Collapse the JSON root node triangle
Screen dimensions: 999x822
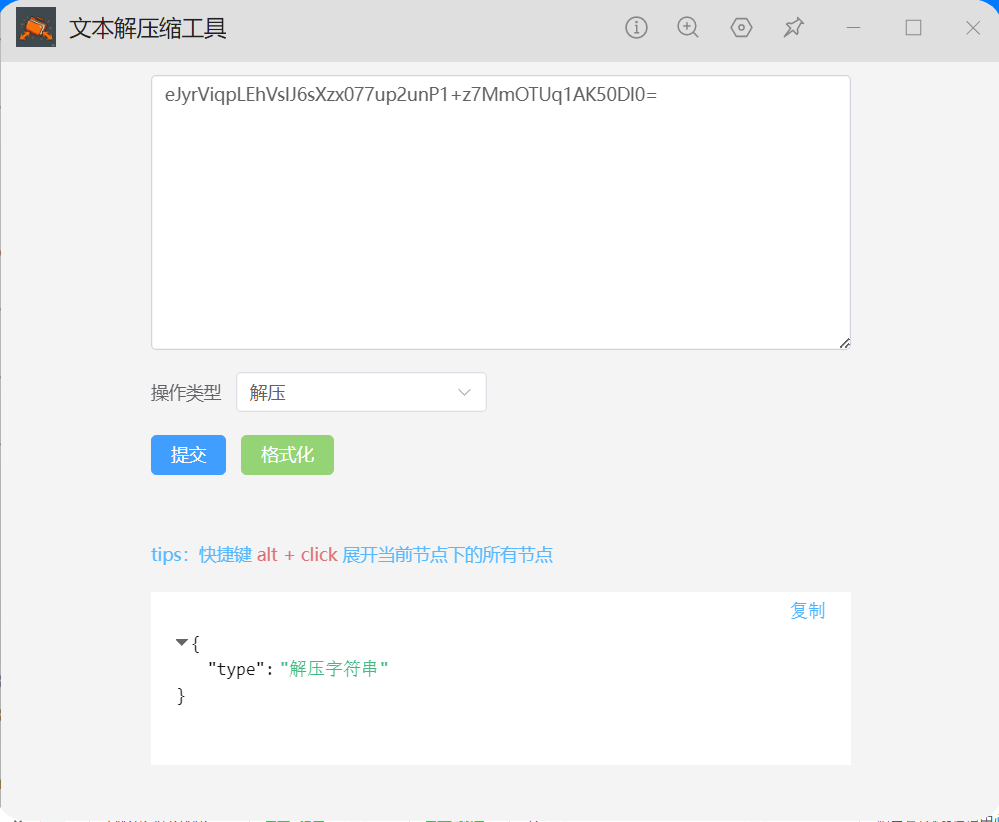point(181,642)
